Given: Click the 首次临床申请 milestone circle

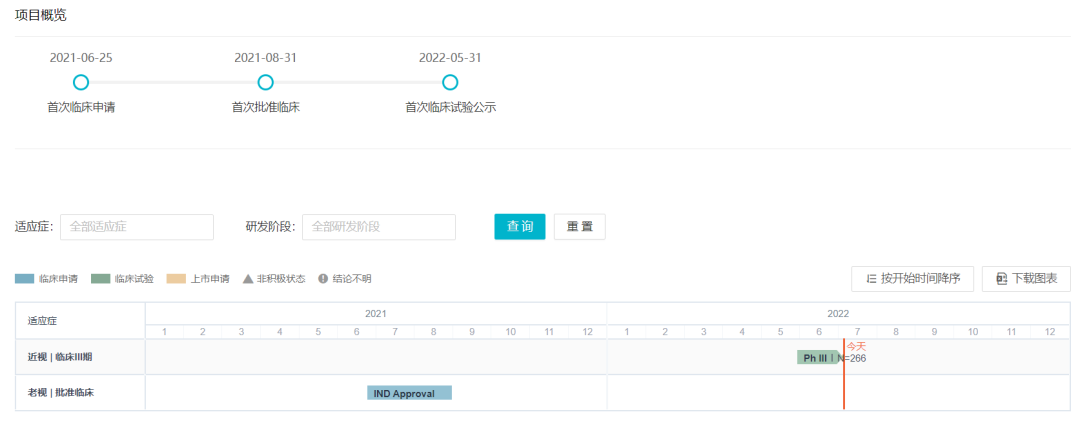Looking at the screenshot, I should (x=81, y=82).
